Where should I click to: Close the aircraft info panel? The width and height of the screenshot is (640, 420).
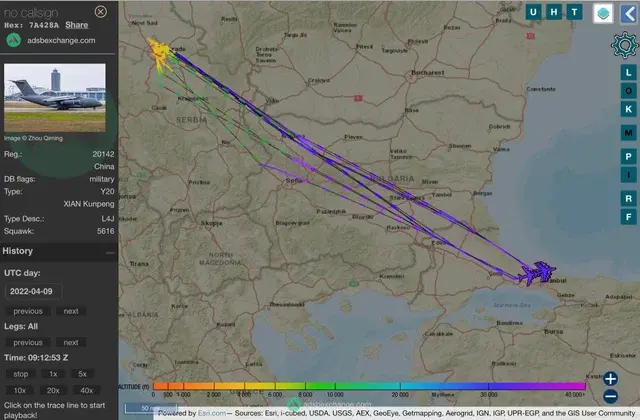[100, 11]
